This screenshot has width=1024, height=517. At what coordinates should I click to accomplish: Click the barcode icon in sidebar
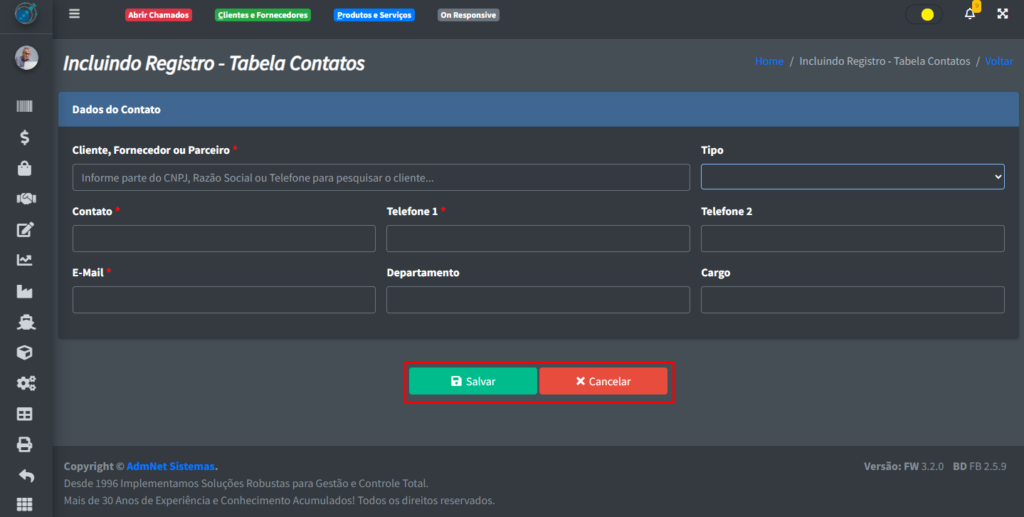tap(25, 107)
